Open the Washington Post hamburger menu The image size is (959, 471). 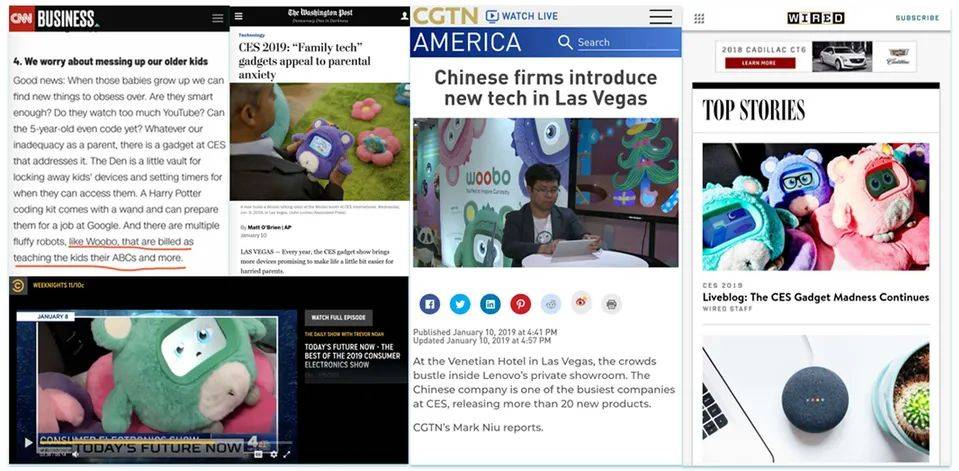pyautogui.click(x=239, y=16)
